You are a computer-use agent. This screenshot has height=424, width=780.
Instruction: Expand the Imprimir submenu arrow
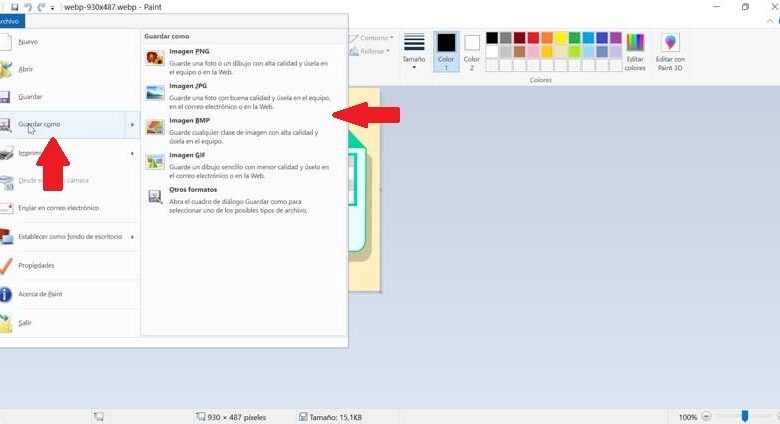(x=132, y=153)
